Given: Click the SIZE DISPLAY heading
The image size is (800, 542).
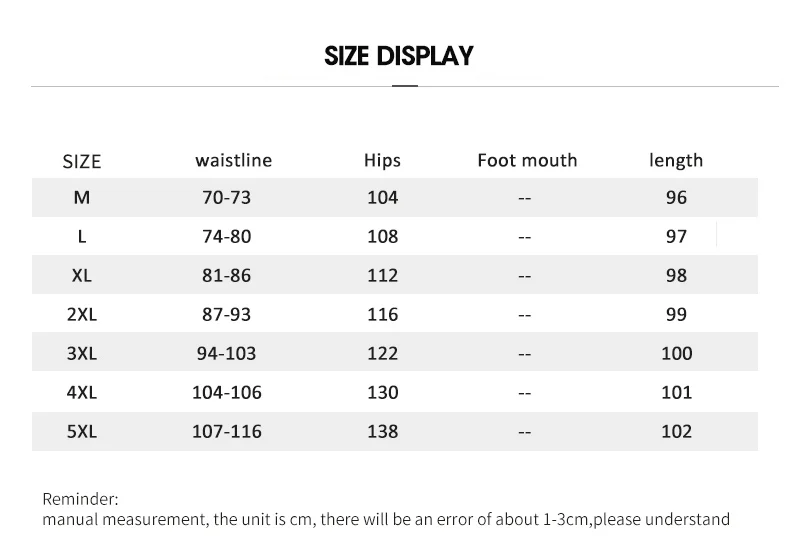Looking at the screenshot, I should [x=398, y=56].
